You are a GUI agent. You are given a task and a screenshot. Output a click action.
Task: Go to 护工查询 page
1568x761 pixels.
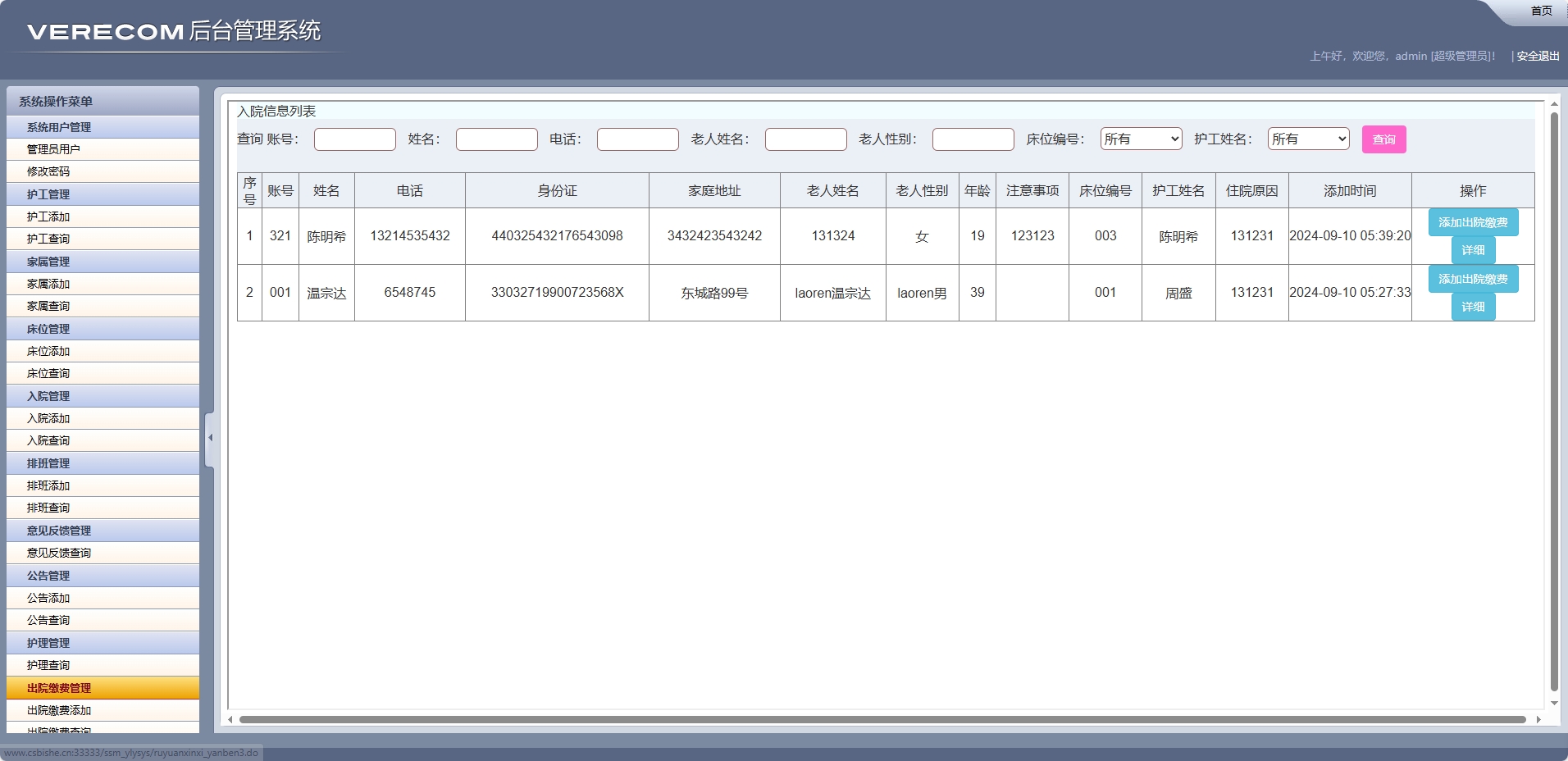tap(103, 239)
